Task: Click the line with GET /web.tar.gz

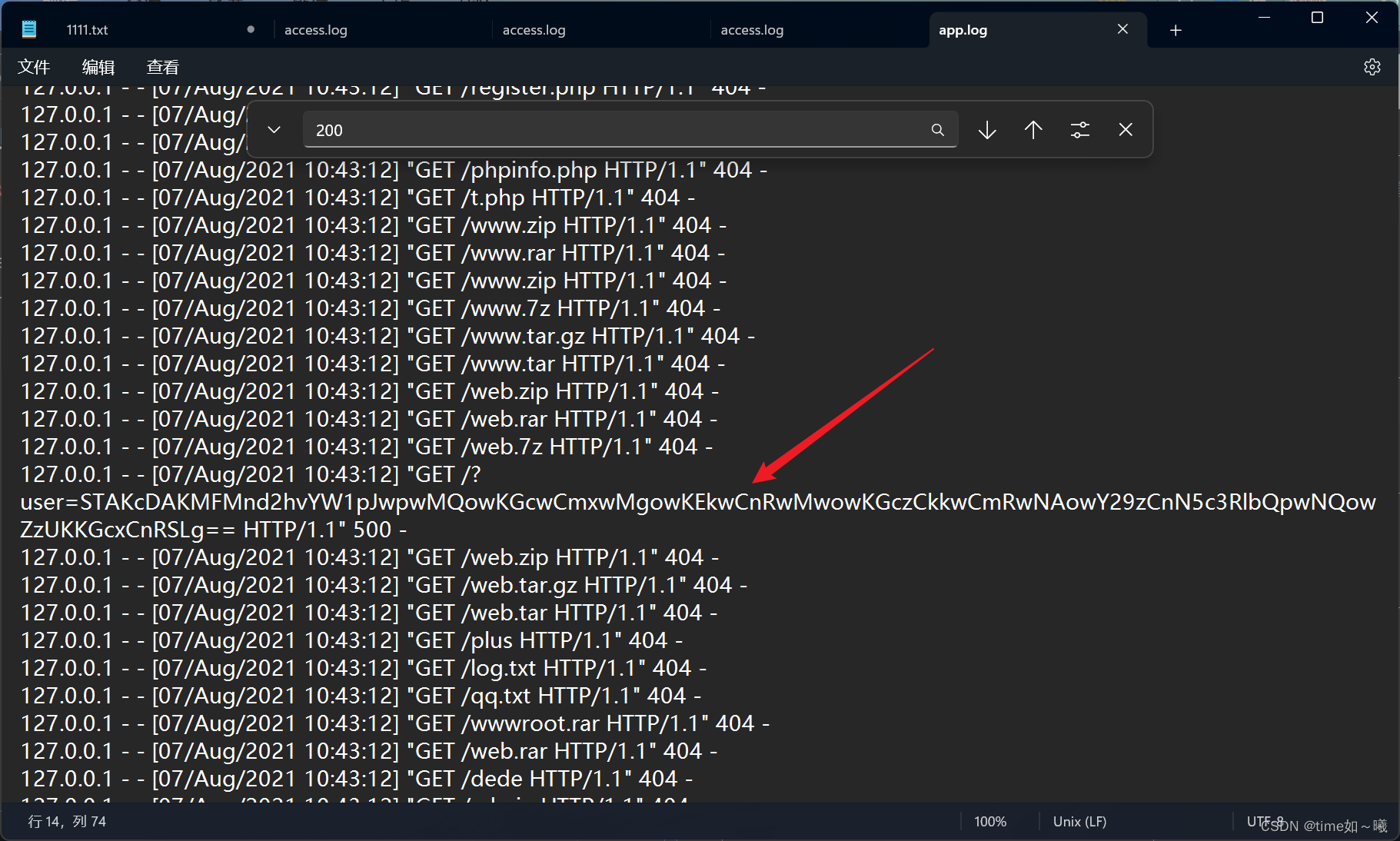Action: click(384, 585)
